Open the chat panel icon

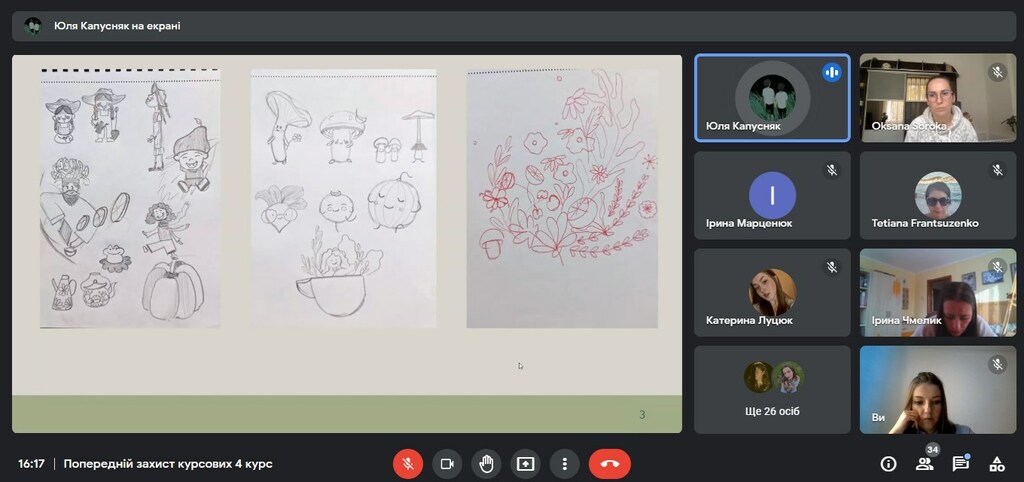tap(961, 464)
